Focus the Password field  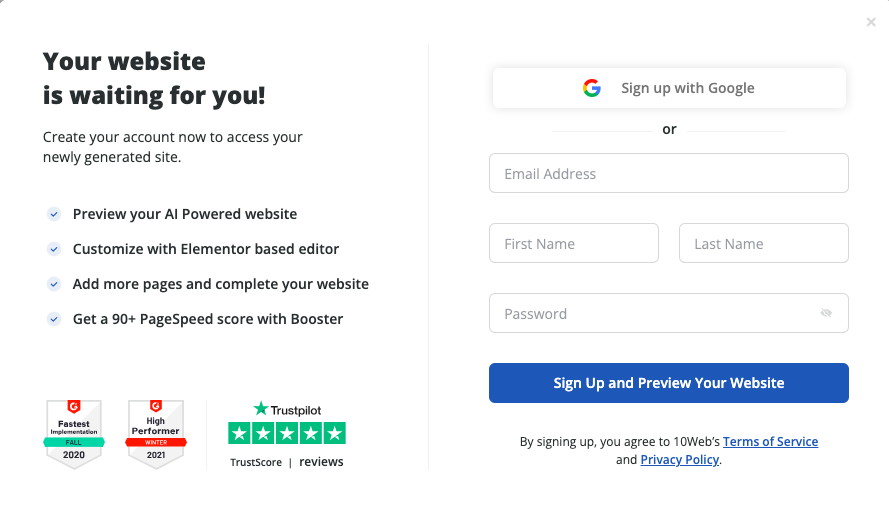pyautogui.click(x=669, y=313)
